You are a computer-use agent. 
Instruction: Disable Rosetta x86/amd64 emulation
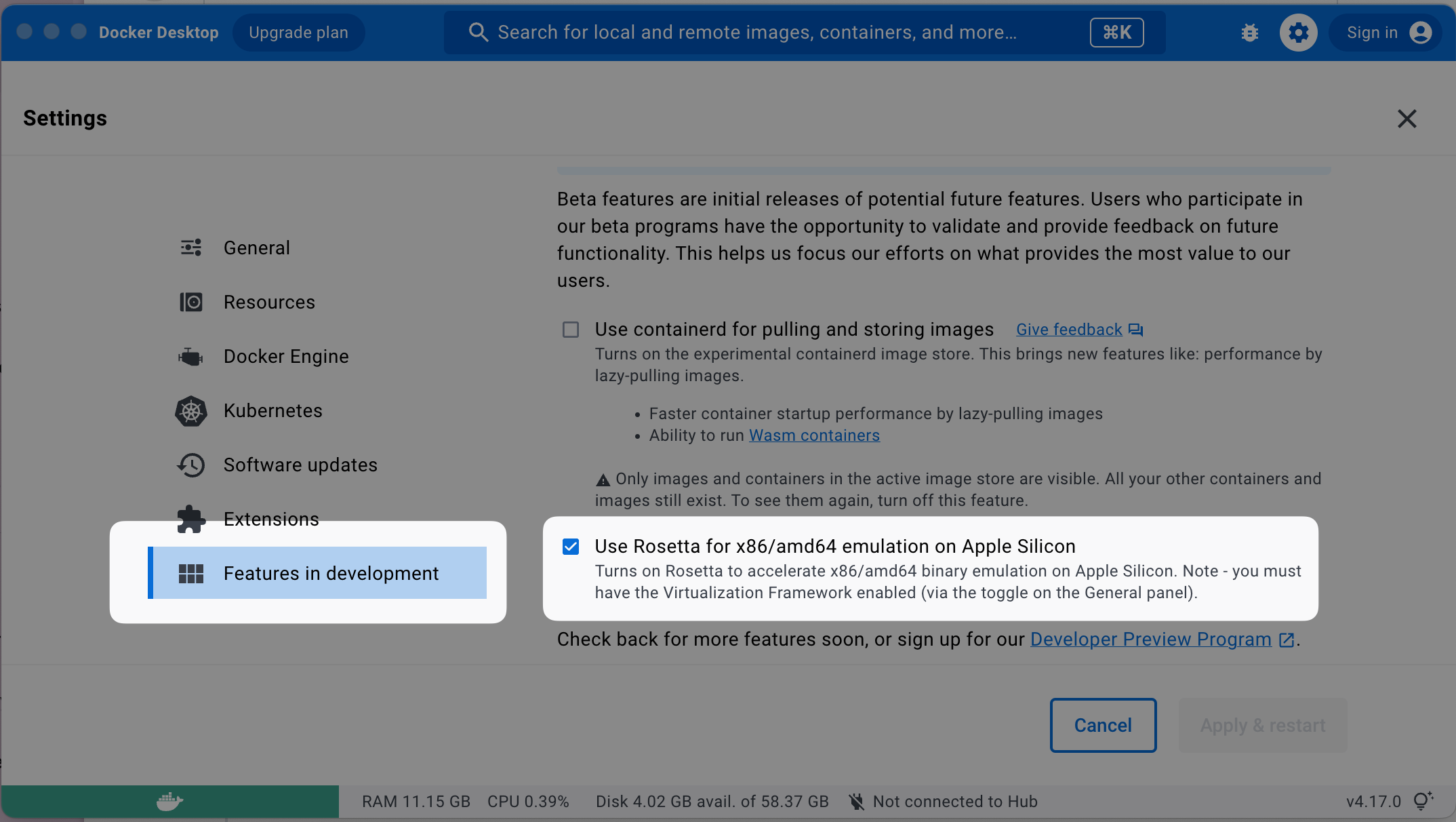(570, 546)
